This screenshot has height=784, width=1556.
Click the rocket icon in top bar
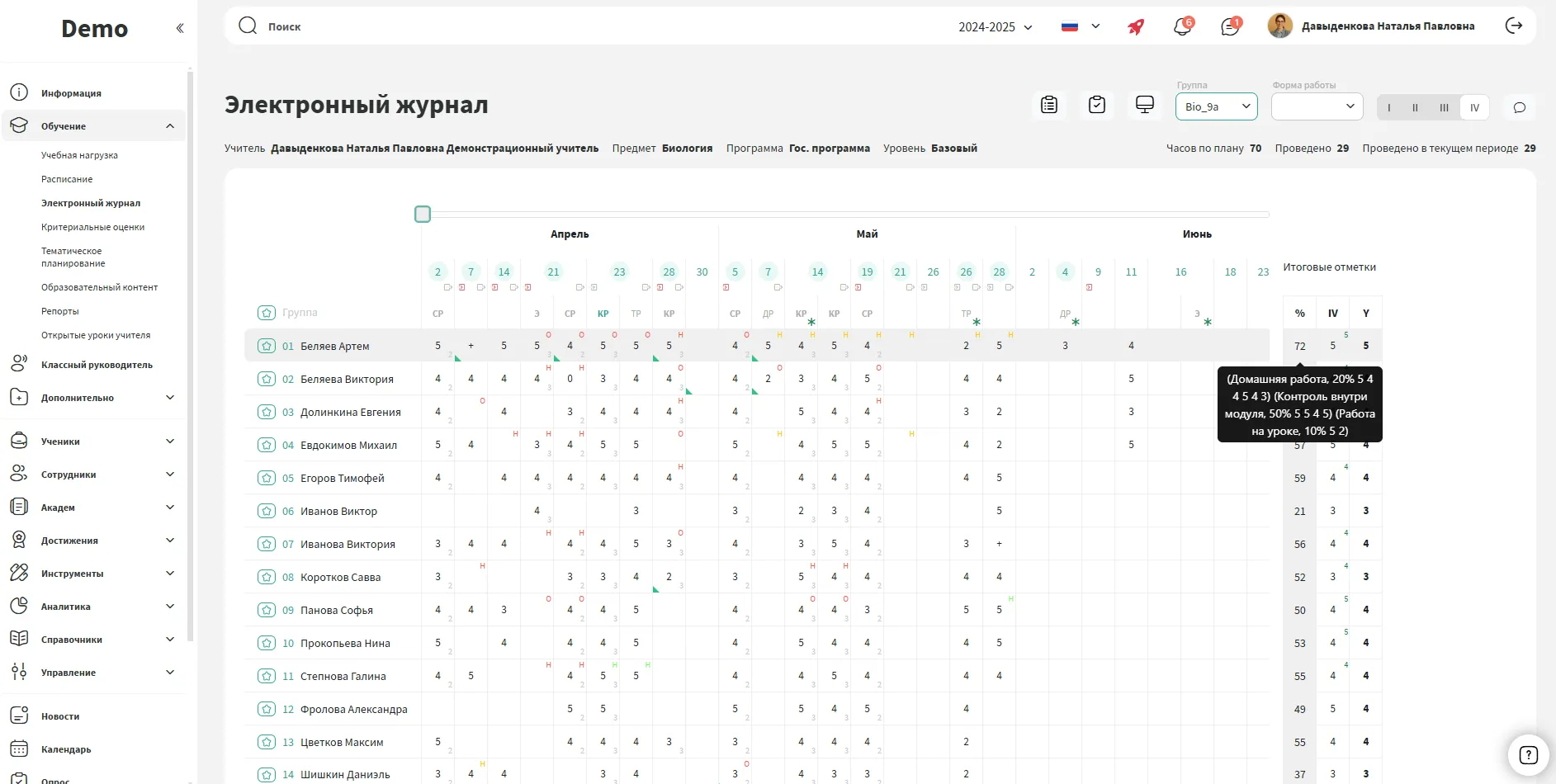coord(1136,26)
